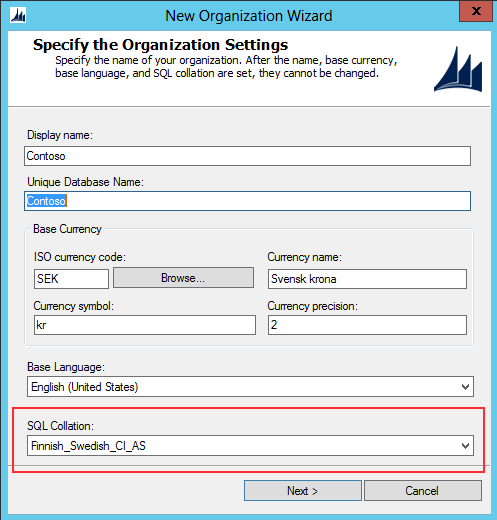The image size is (497, 520).
Task: Click the "Base Currency" group label
Action: coord(67,229)
